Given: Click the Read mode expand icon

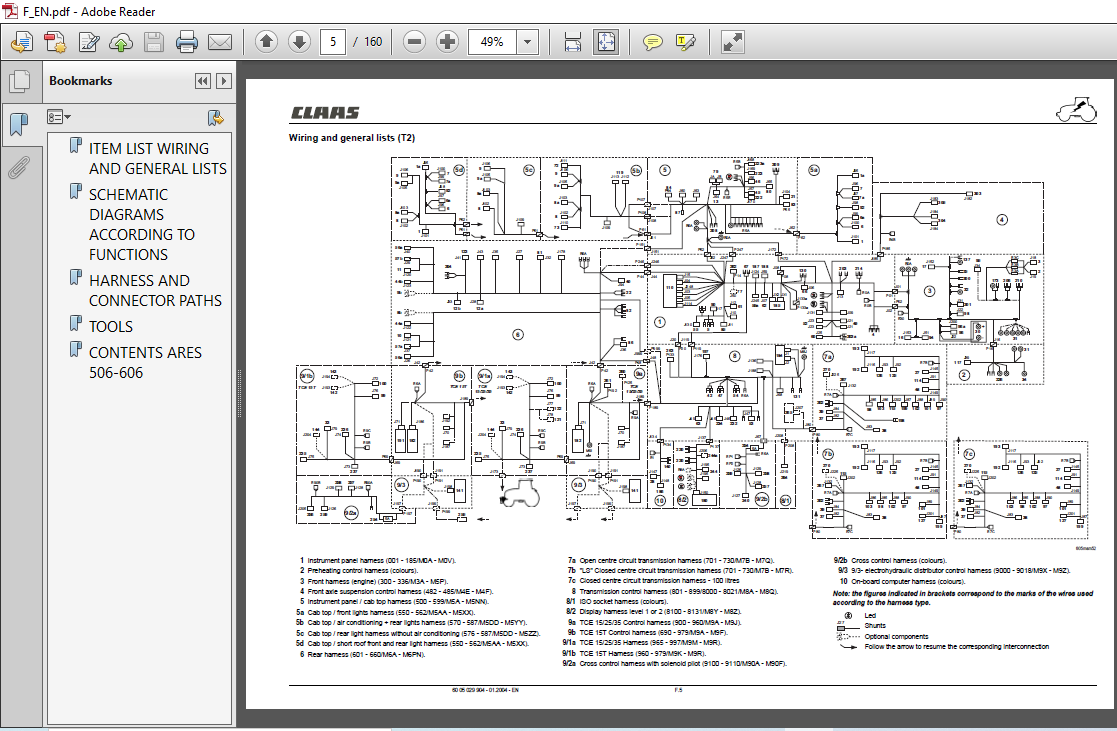Looking at the screenshot, I should point(732,43).
